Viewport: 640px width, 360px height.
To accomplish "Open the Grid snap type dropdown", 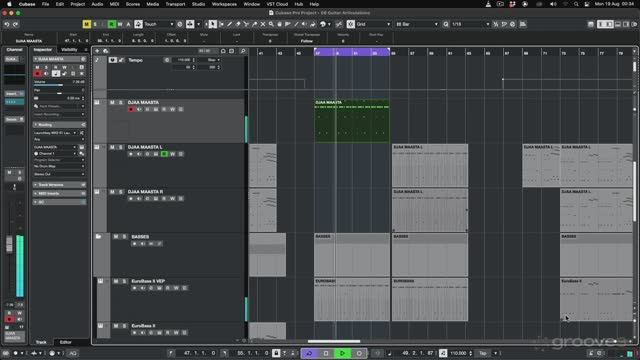I will point(373,24).
